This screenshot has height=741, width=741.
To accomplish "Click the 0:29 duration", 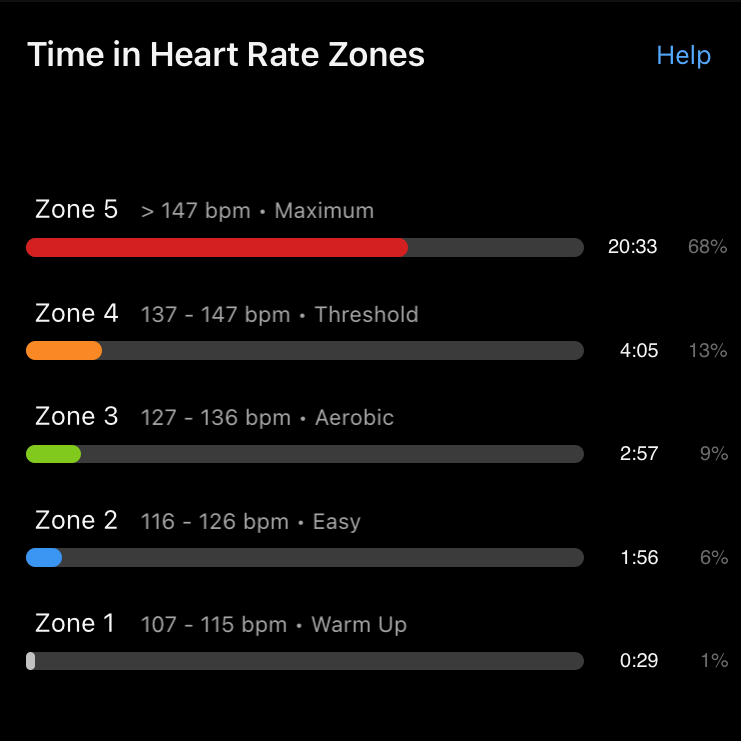I will (x=638, y=661).
